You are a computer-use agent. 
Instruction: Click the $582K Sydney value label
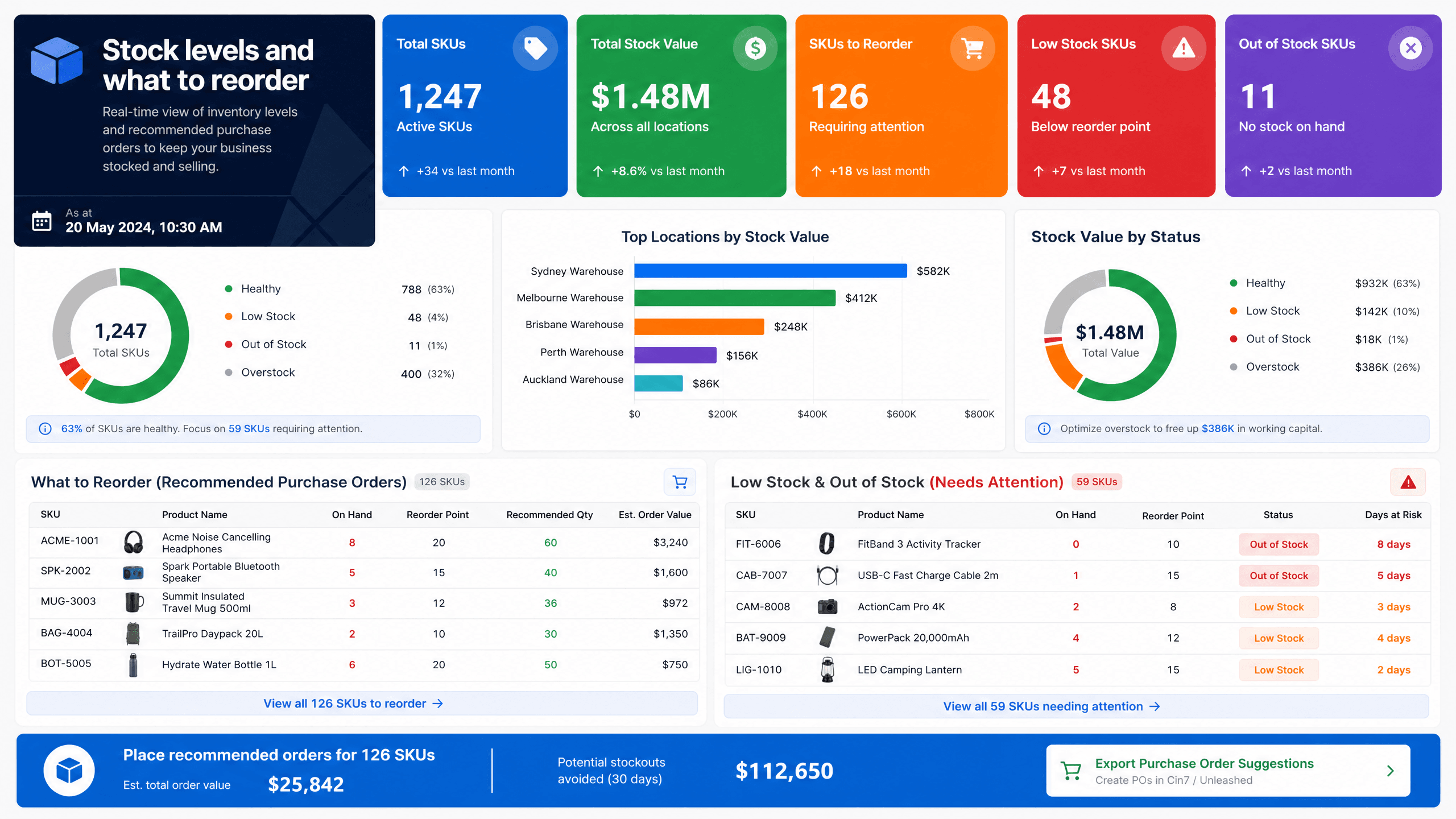[933, 271]
